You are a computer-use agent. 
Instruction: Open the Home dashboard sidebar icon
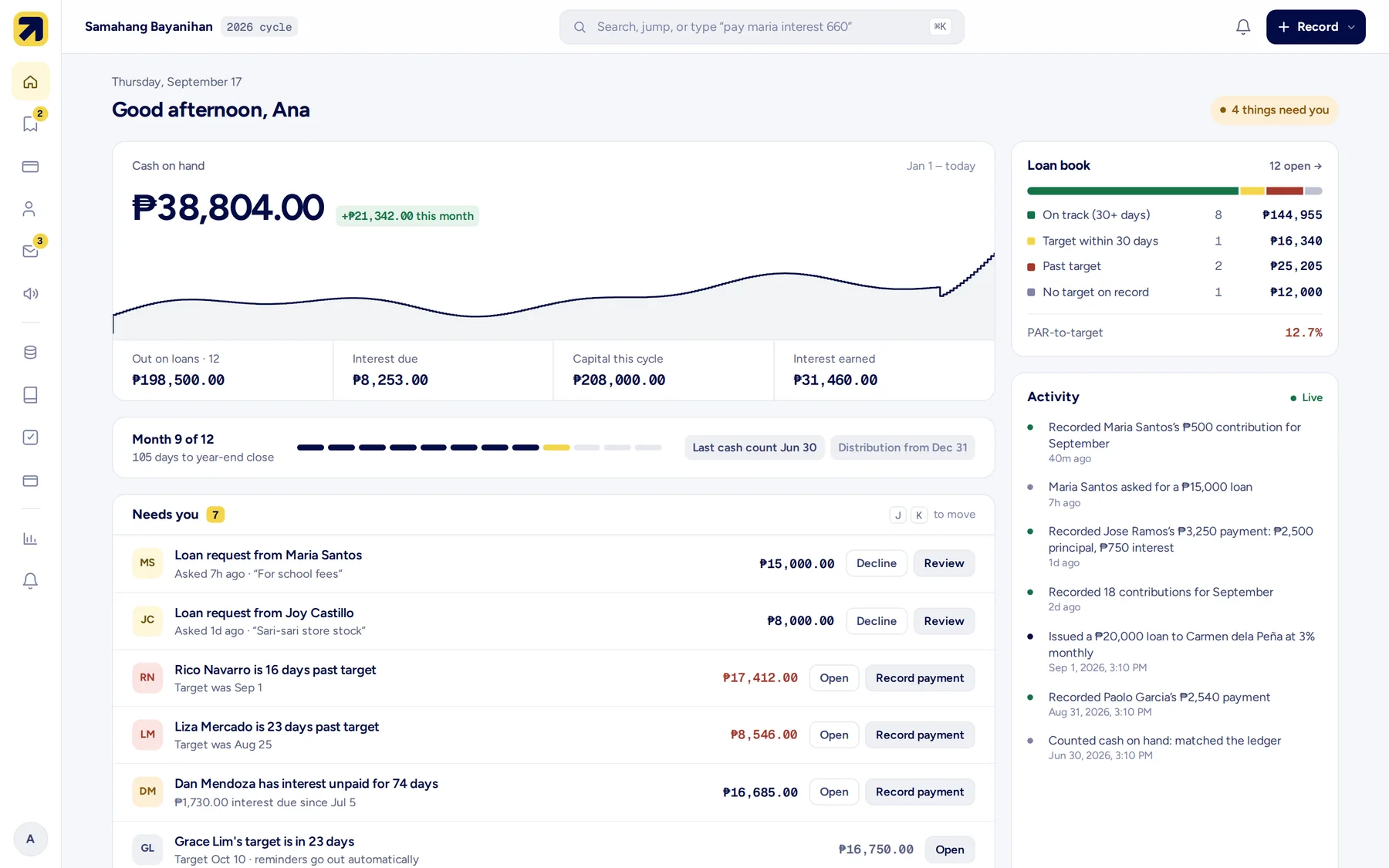[x=30, y=82]
